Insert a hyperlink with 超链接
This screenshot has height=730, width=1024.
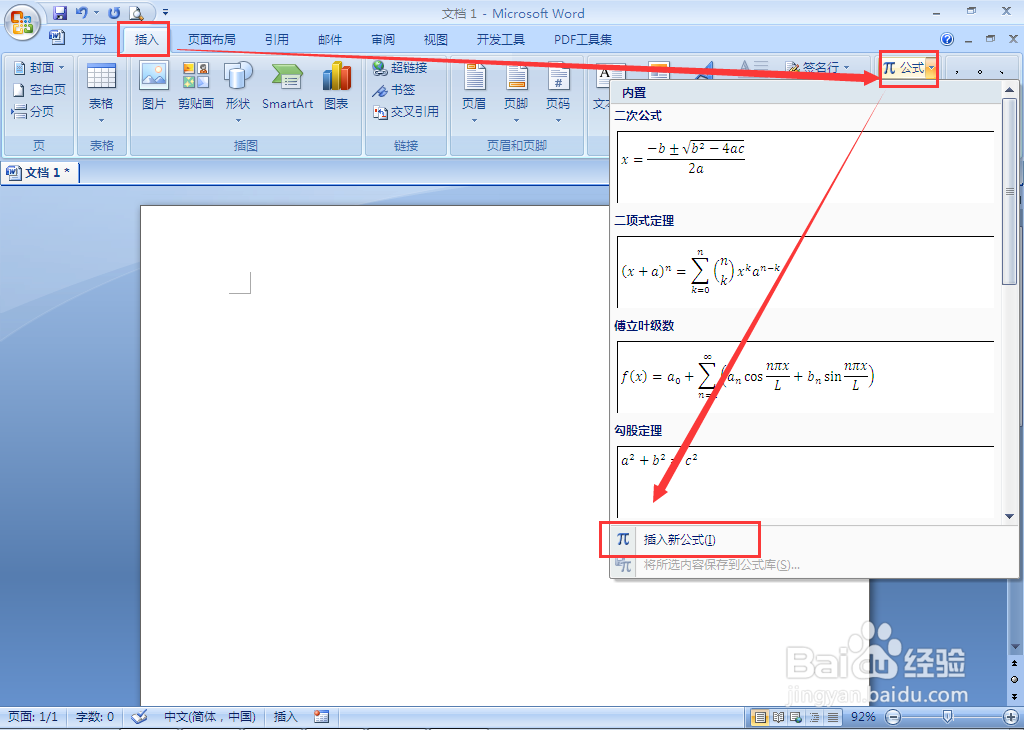pos(400,68)
